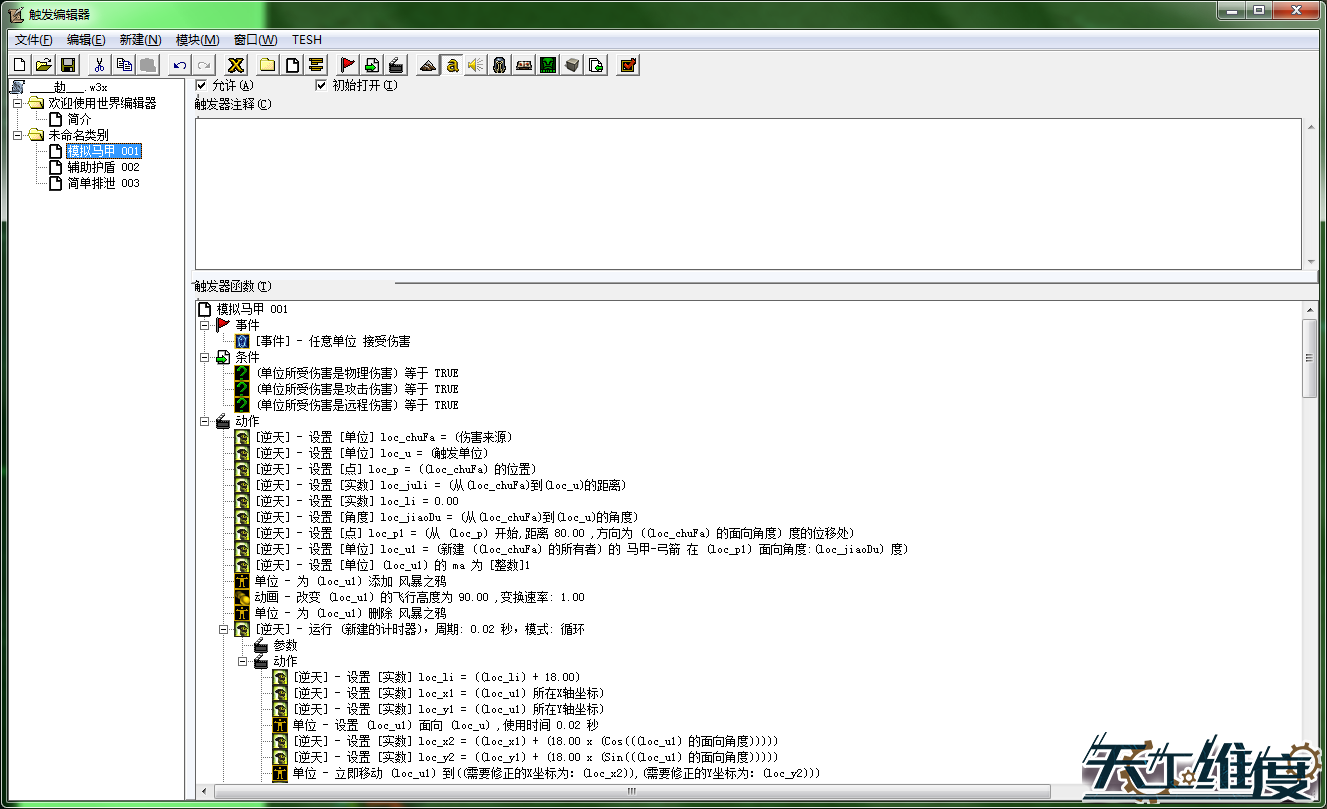Viewport: 1327px width, 809px height.
Task: Add a new event using red flag icon
Action: 348,65
